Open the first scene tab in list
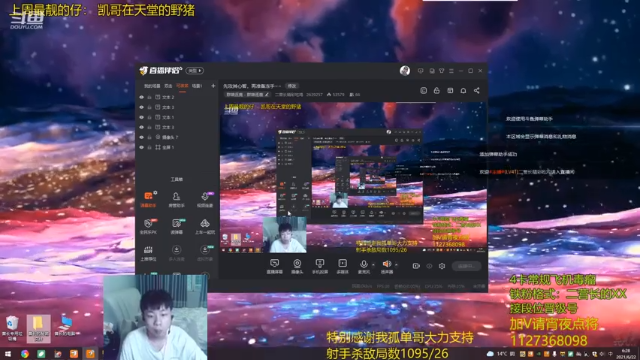This screenshot has width=640, height=360. [x=152, y=86]
